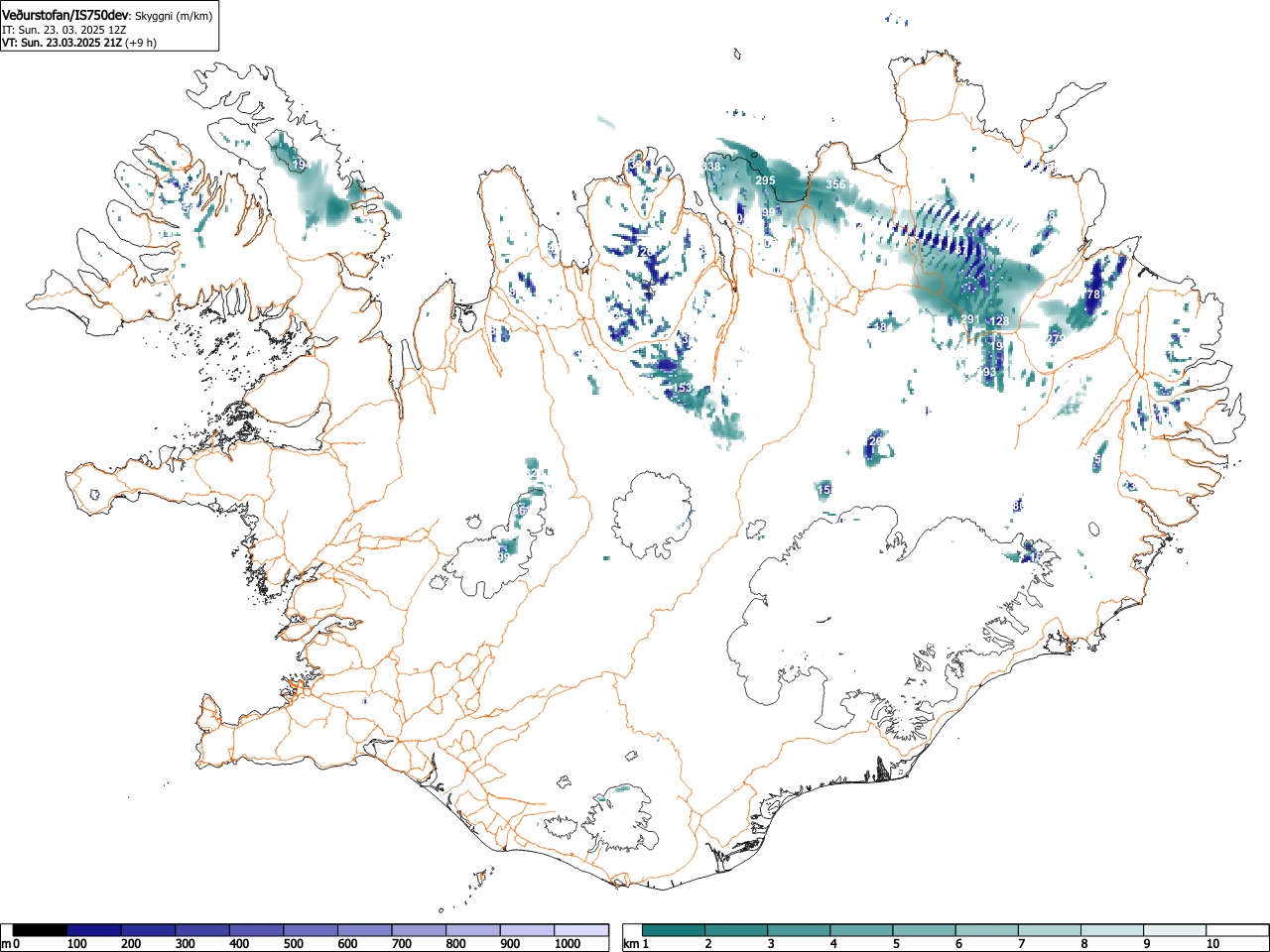Click the '78' value in the east
This screenshot has width=1270, height=952.
pos(1093,296)
